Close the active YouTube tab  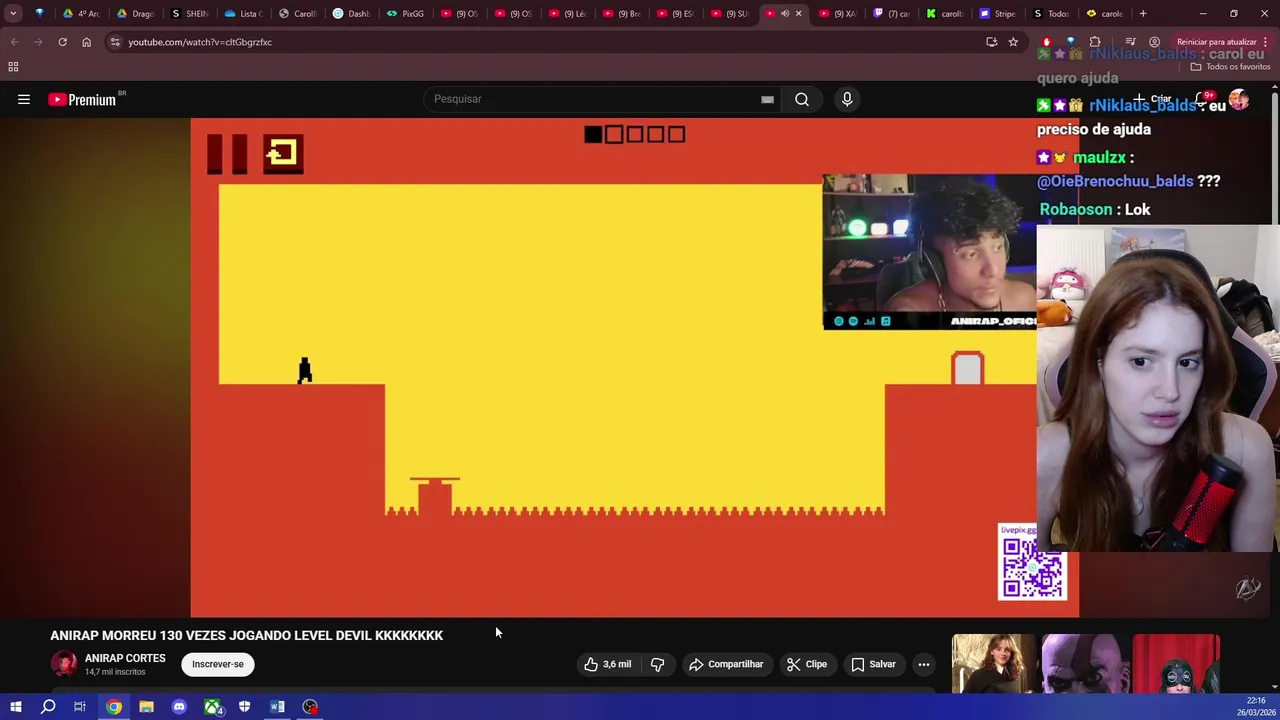(x=798, y=13)
